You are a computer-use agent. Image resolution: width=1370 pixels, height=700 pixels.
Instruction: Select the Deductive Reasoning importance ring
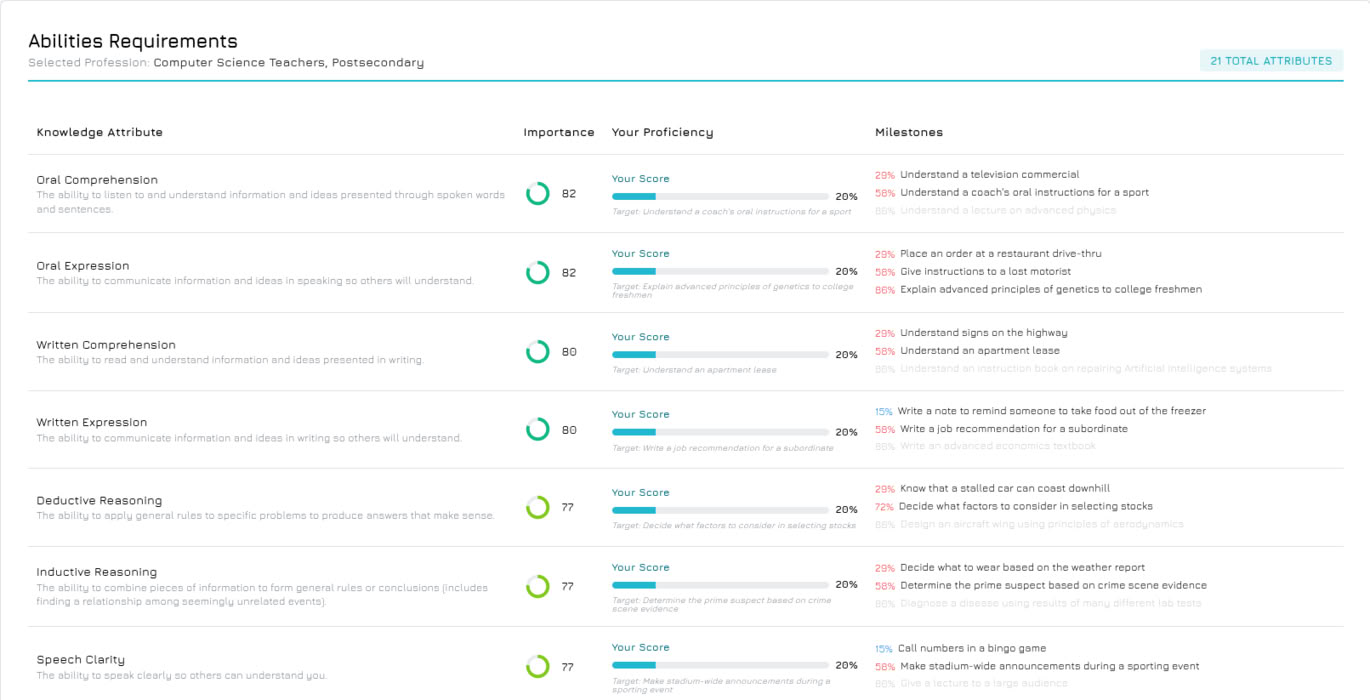click(x=538, y=507)
